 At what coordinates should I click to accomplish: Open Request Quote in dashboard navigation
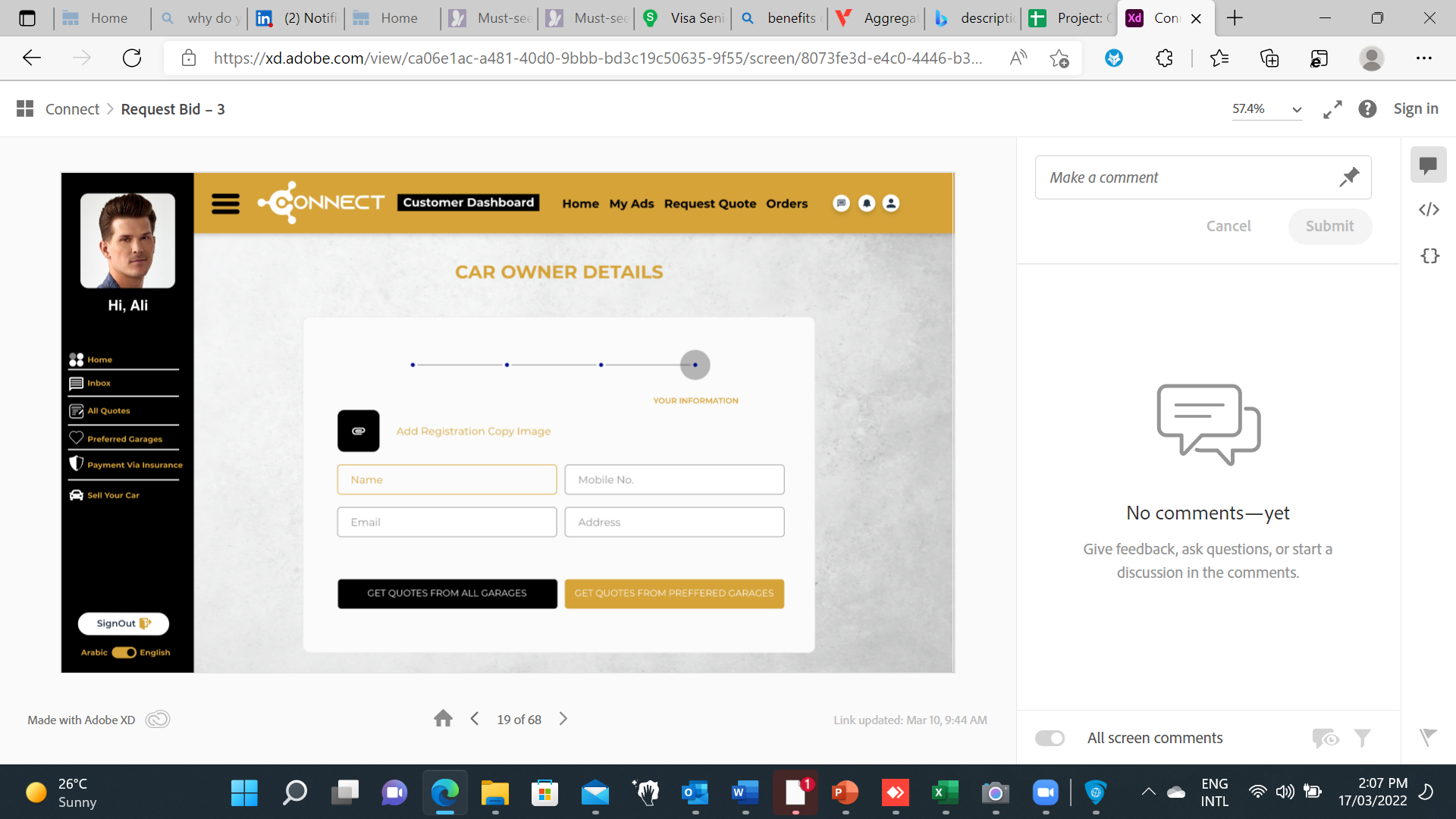[710, 203]
